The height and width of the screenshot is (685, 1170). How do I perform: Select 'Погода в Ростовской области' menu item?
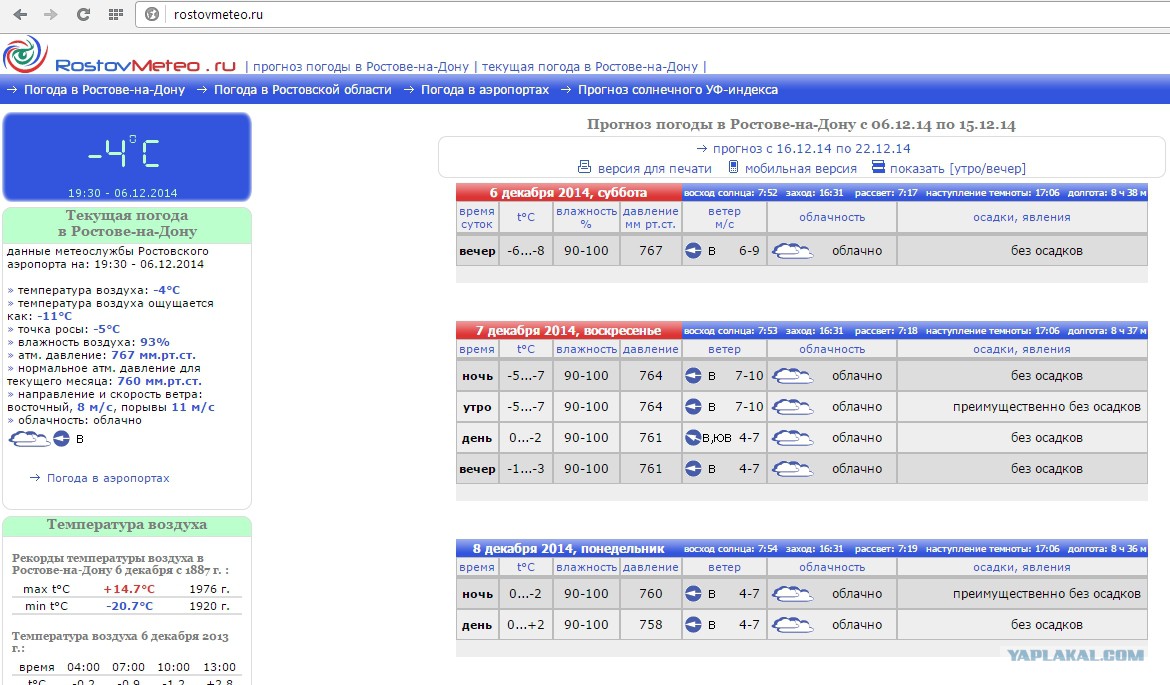tap(303, 90)
